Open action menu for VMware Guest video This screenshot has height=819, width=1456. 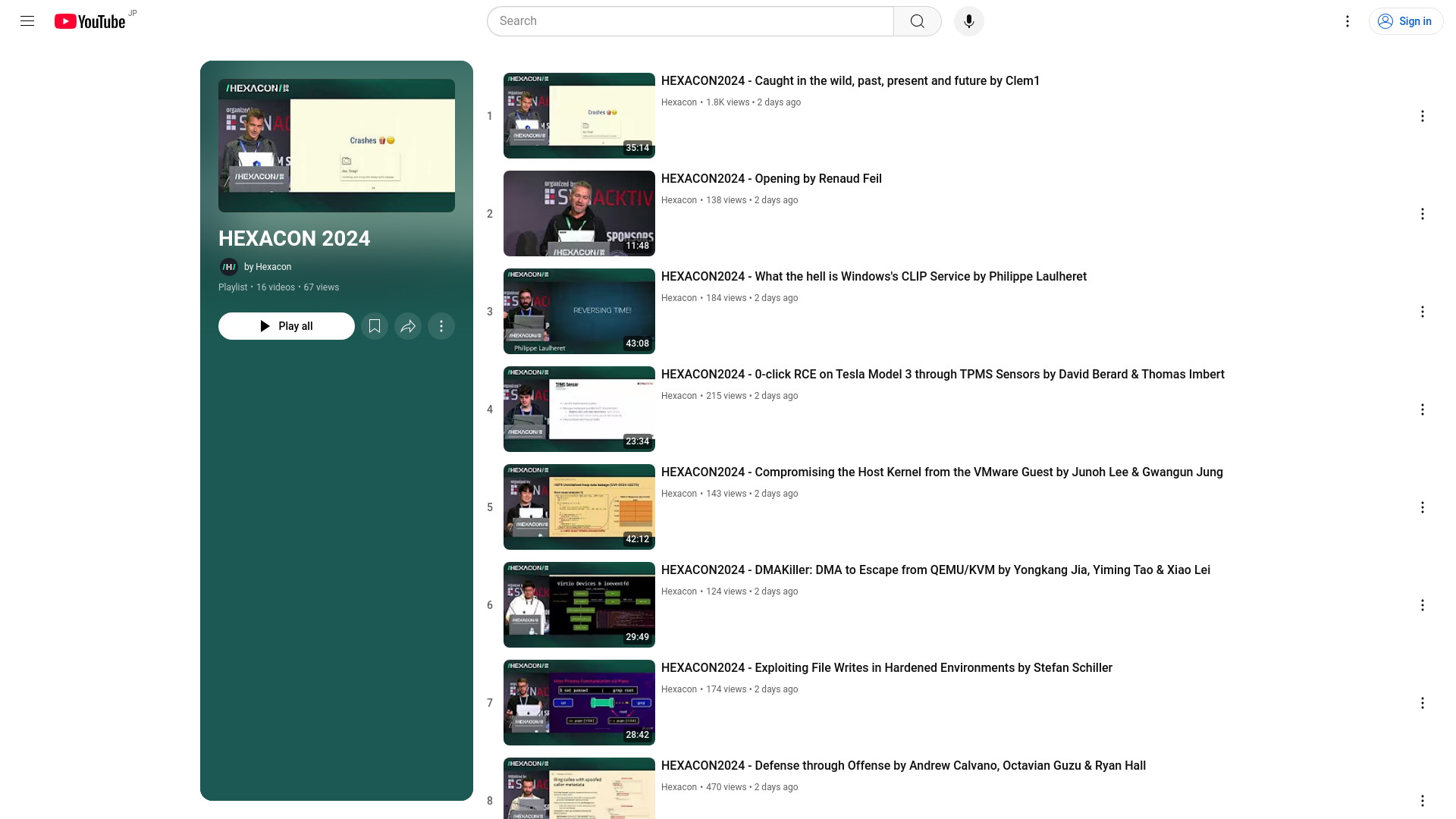point(1423,507)
